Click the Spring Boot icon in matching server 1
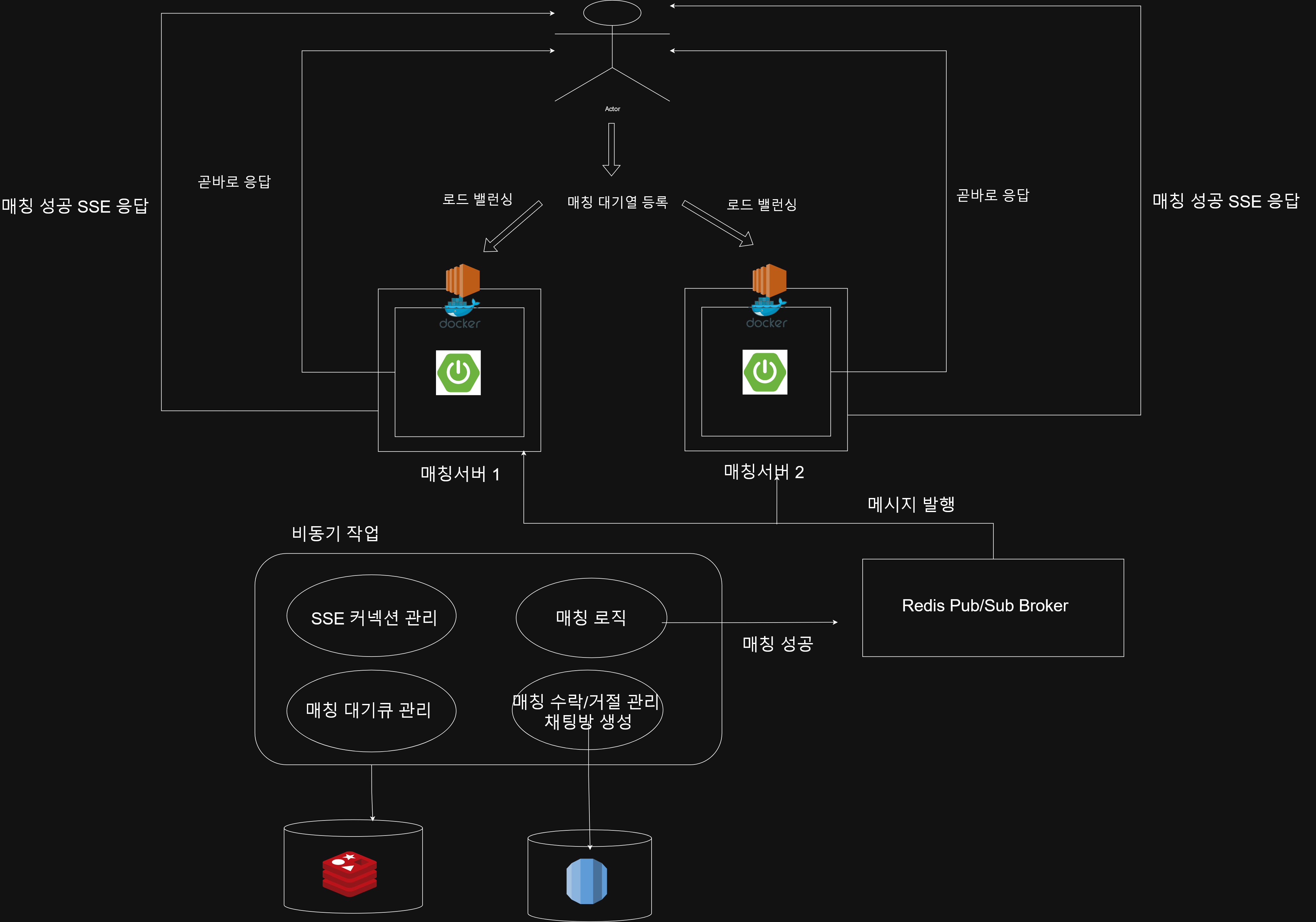1316x922 pixels. pyautogui.click(x=458, y=372)
